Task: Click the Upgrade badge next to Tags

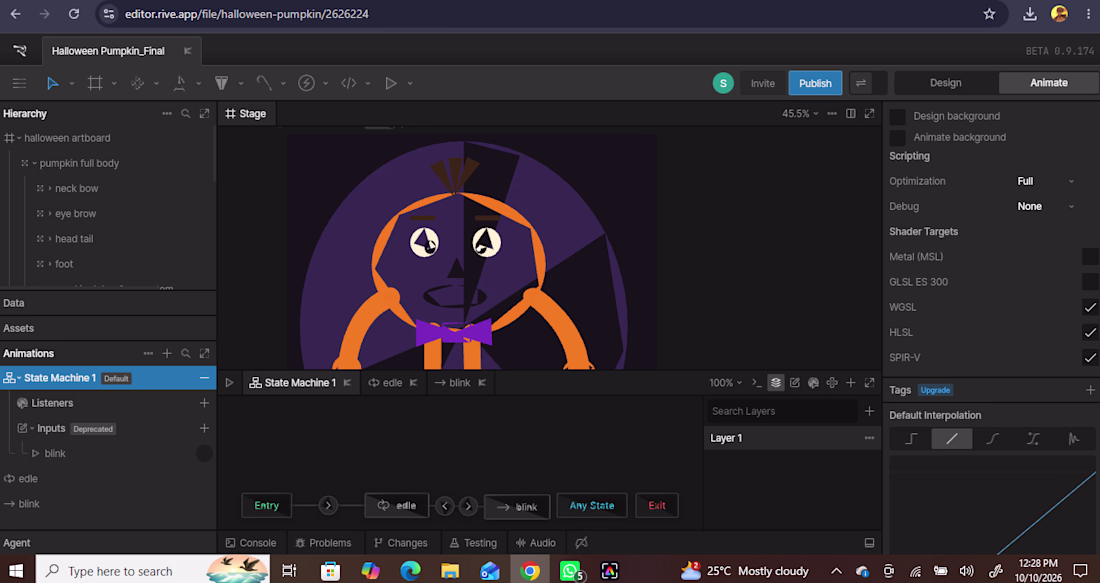Action: click(x=935, y=390)
